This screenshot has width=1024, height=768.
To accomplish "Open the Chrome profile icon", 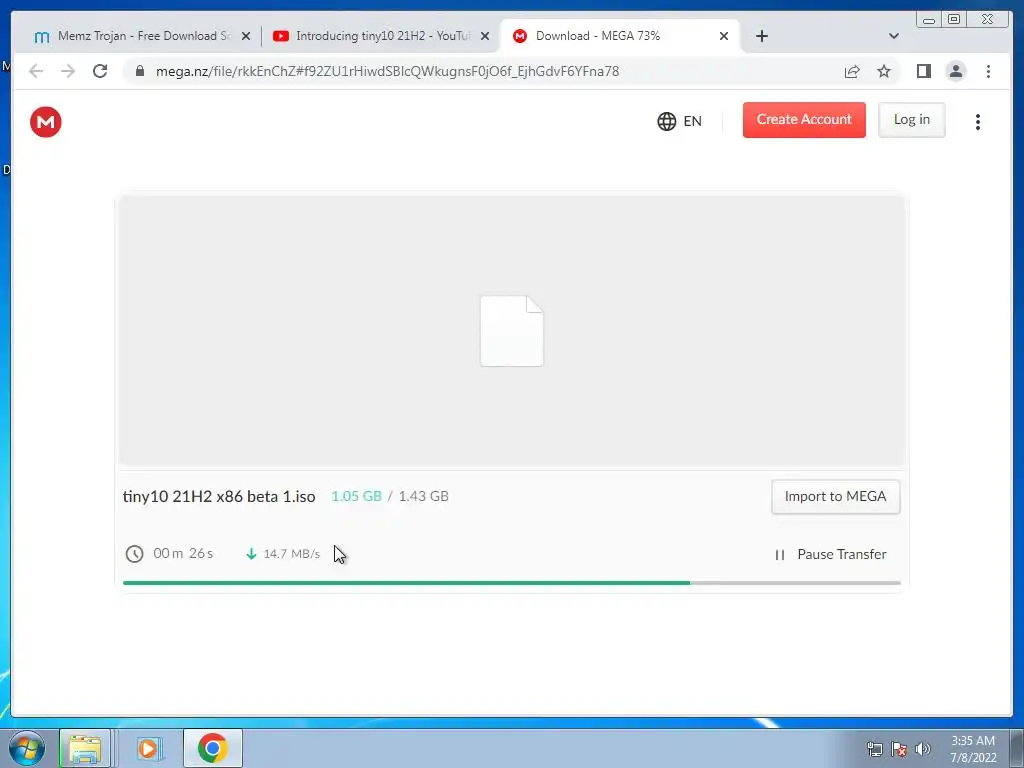I will tap(955, 71).
